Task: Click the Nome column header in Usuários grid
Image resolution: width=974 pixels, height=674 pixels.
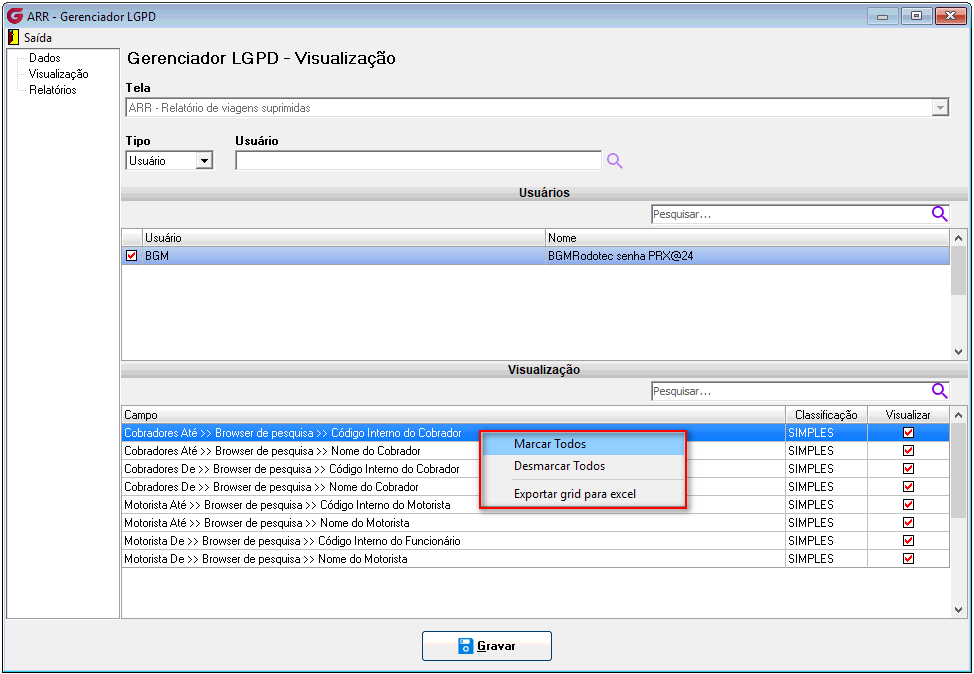Action: tap(747, 238)
